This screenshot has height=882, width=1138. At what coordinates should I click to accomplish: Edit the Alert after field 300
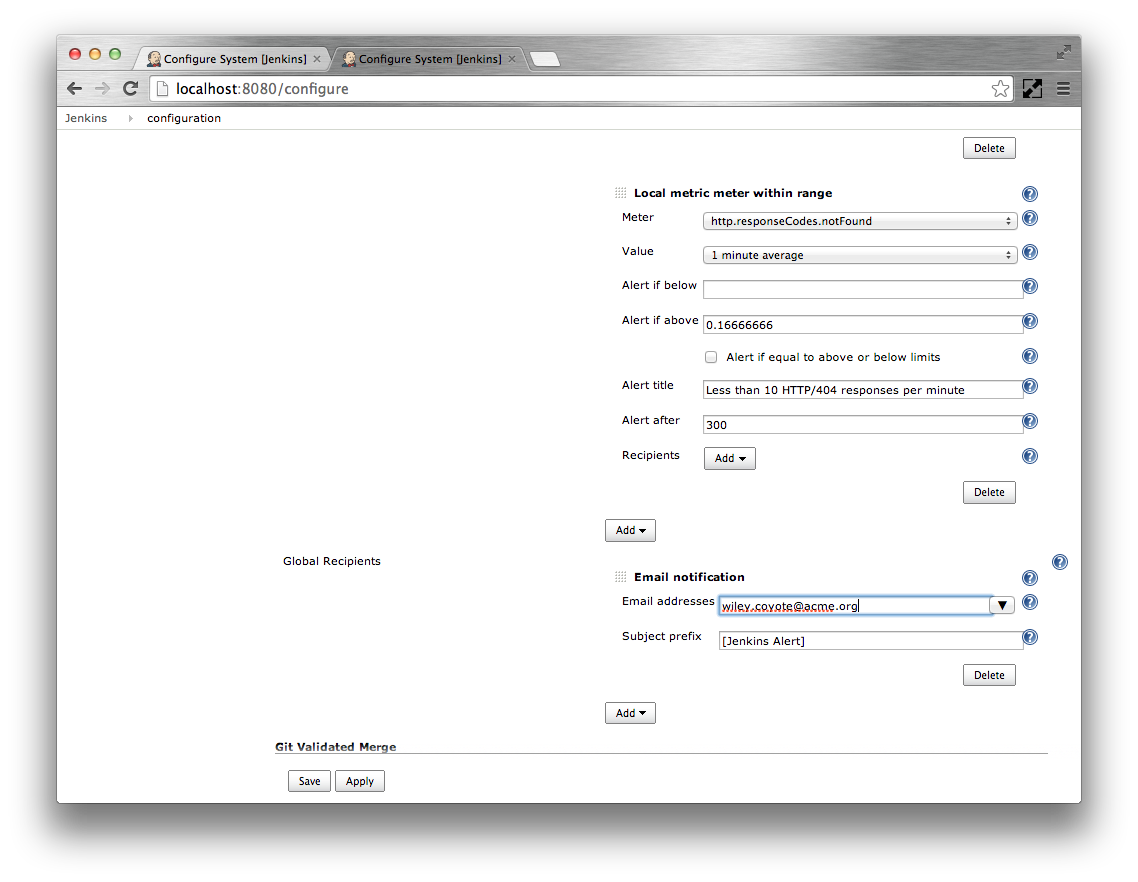tap(862, 425)
